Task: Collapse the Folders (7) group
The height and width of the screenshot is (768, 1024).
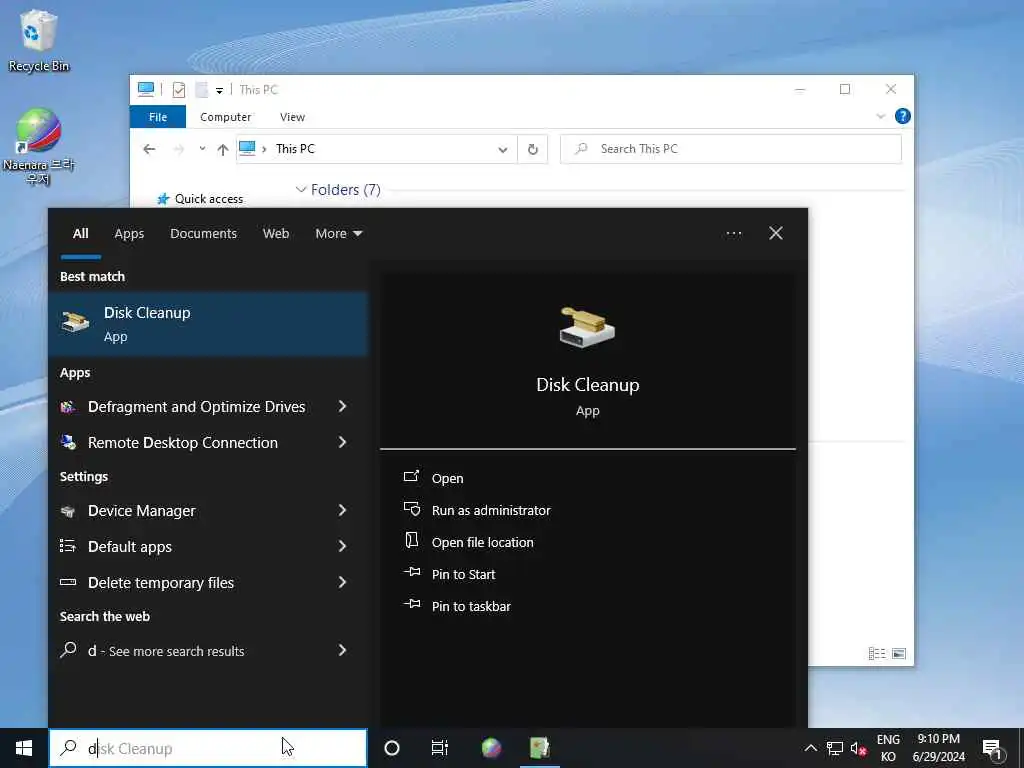Action: (301, 189)
